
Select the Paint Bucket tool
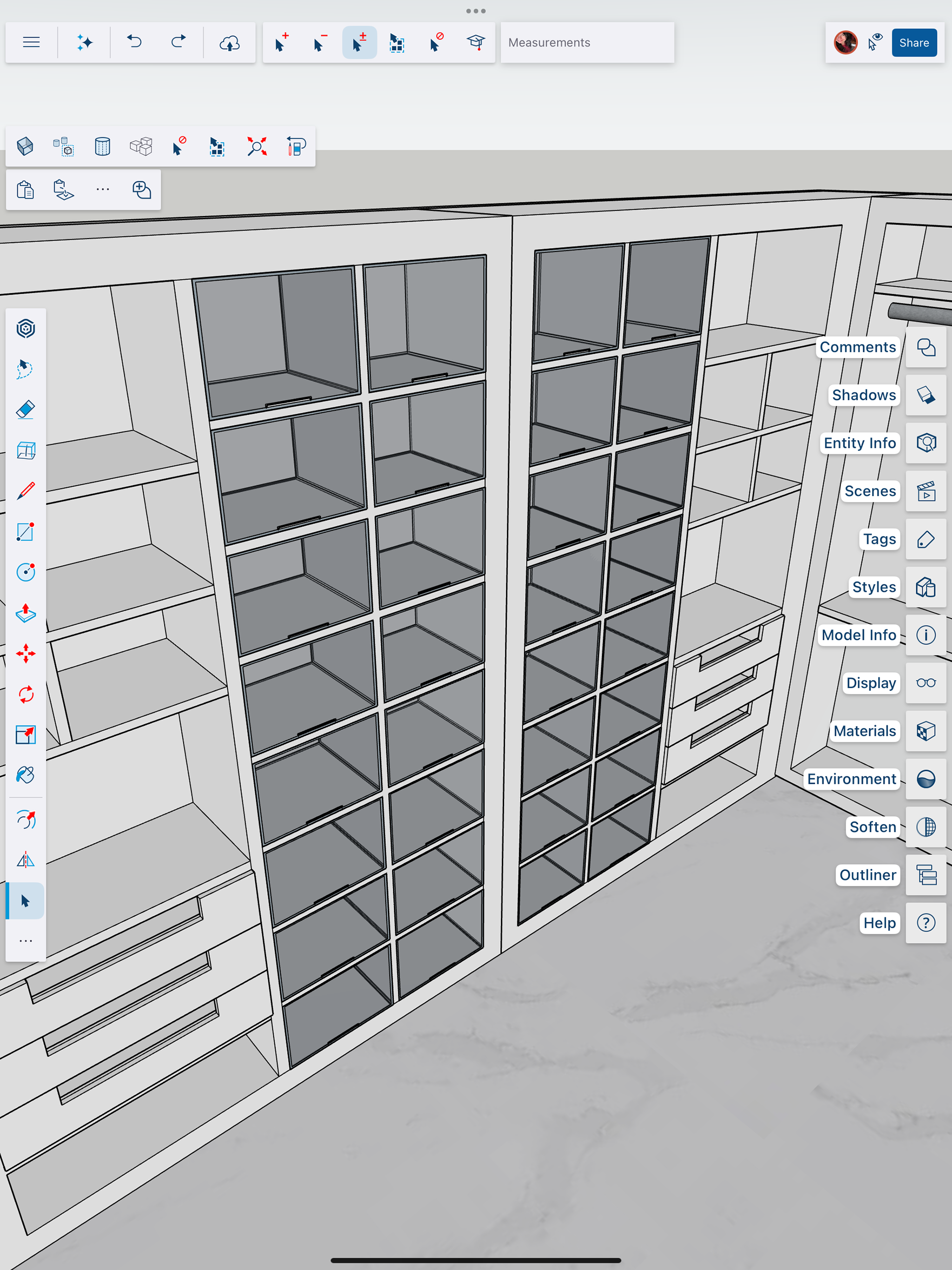[x=25, y=775]
